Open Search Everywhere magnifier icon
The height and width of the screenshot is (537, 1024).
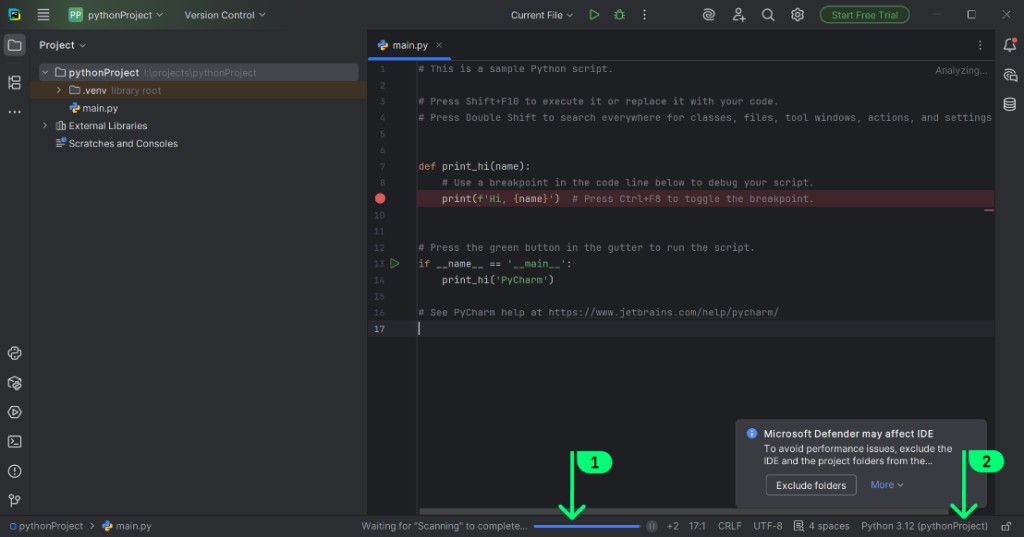point(768,15)
